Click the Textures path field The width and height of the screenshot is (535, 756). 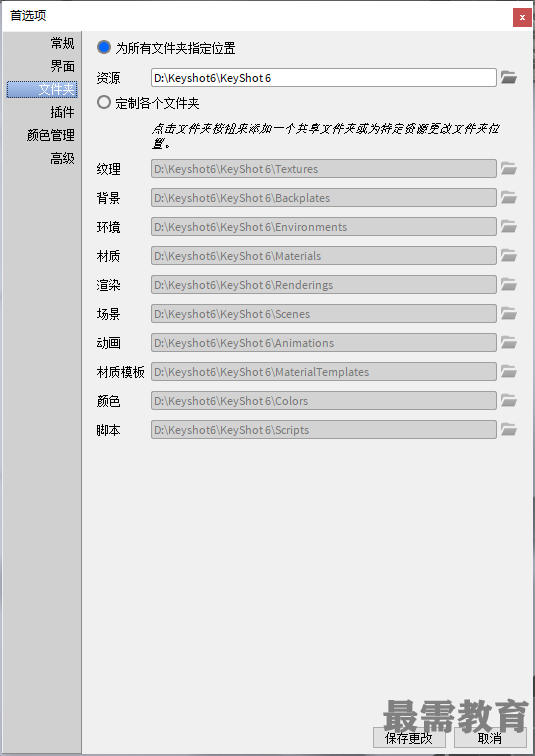[x=323, y=169]
